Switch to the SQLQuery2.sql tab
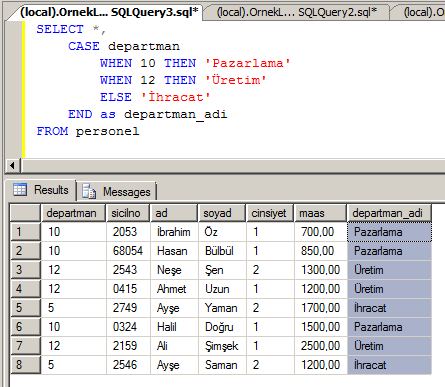 click(296, 13)
